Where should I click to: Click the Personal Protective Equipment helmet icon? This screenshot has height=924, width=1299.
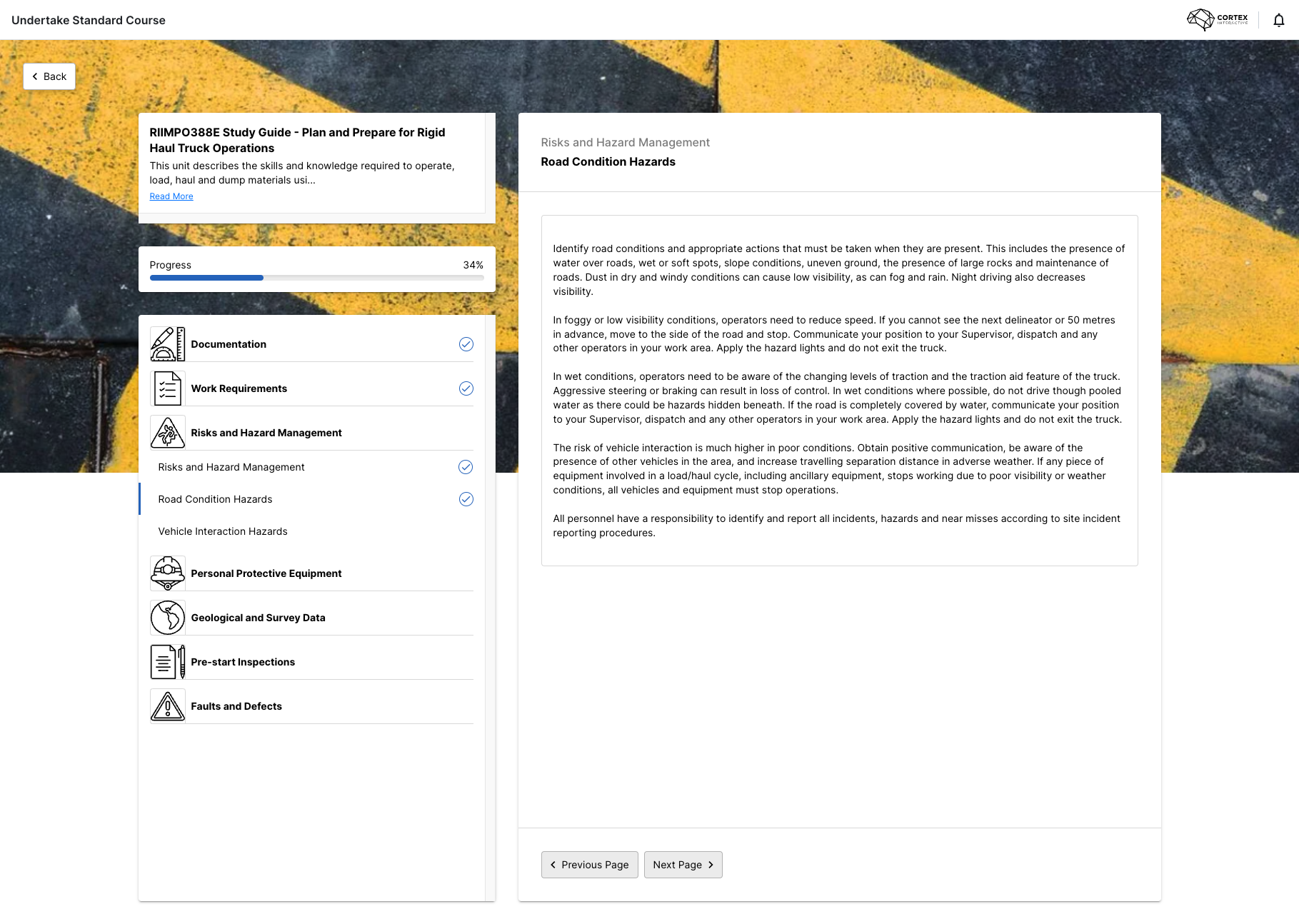[x=168, y=573]
